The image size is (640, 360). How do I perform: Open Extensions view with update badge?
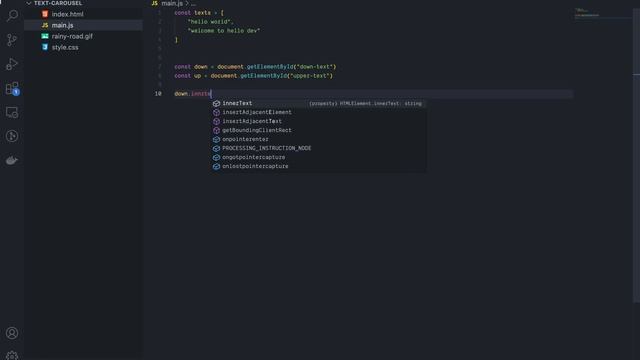point(12,88)
